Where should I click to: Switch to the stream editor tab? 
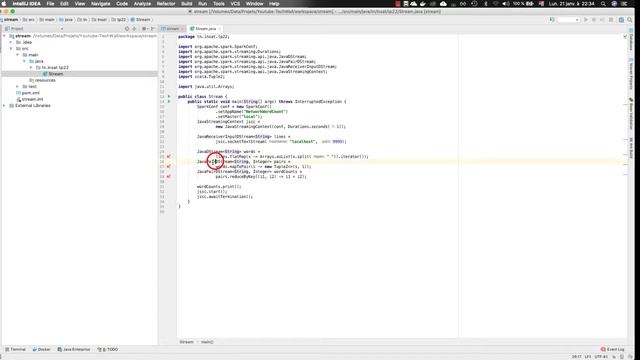[x=172, y=29]
